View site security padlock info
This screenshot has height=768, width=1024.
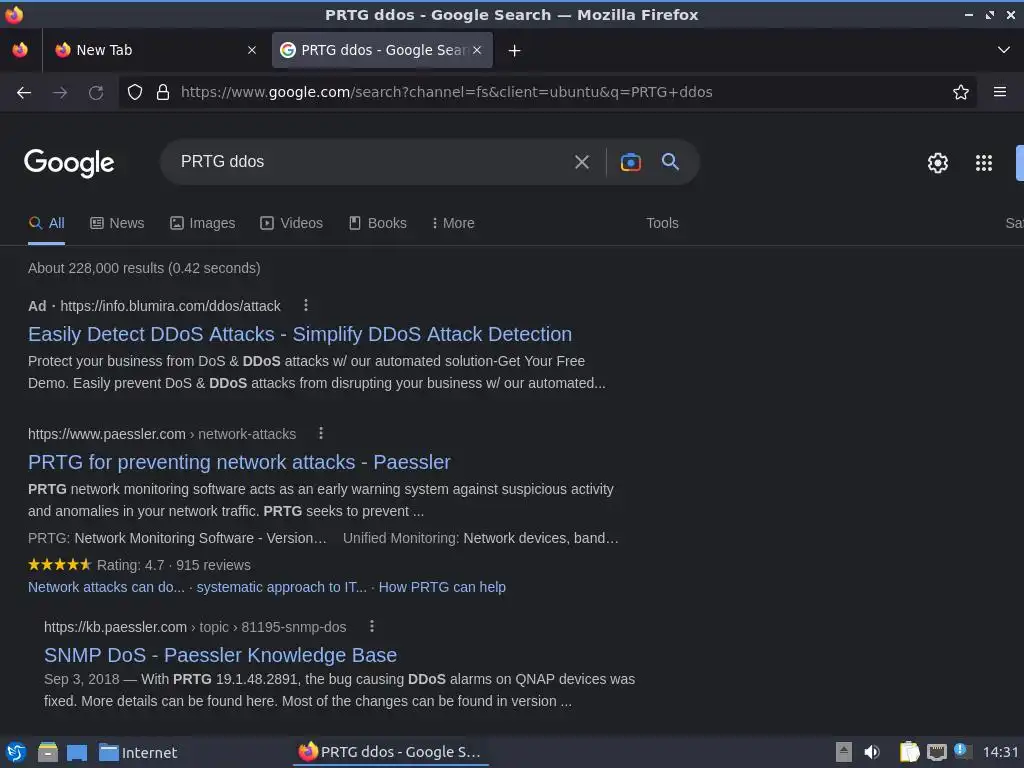[163, 92]
